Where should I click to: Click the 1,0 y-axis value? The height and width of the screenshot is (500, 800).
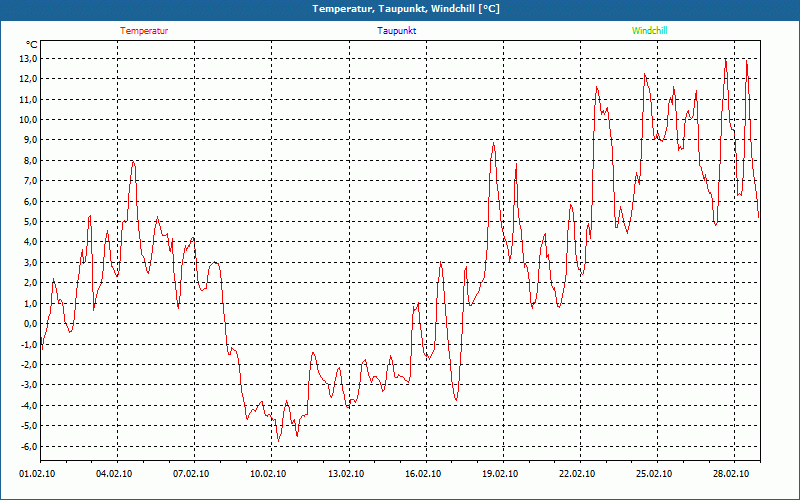[30, 304]
